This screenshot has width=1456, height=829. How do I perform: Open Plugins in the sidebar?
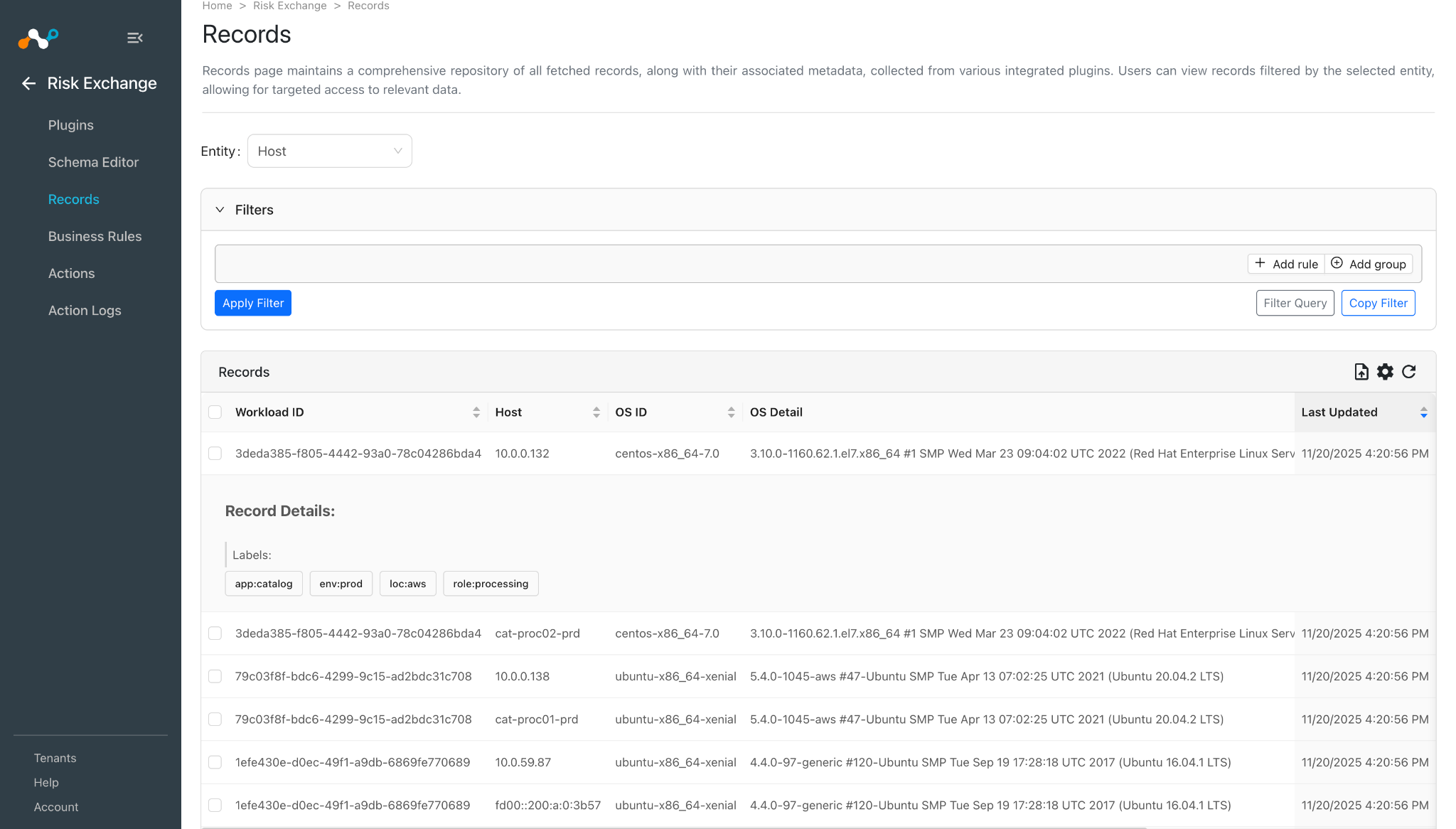[x=71, y=125]
